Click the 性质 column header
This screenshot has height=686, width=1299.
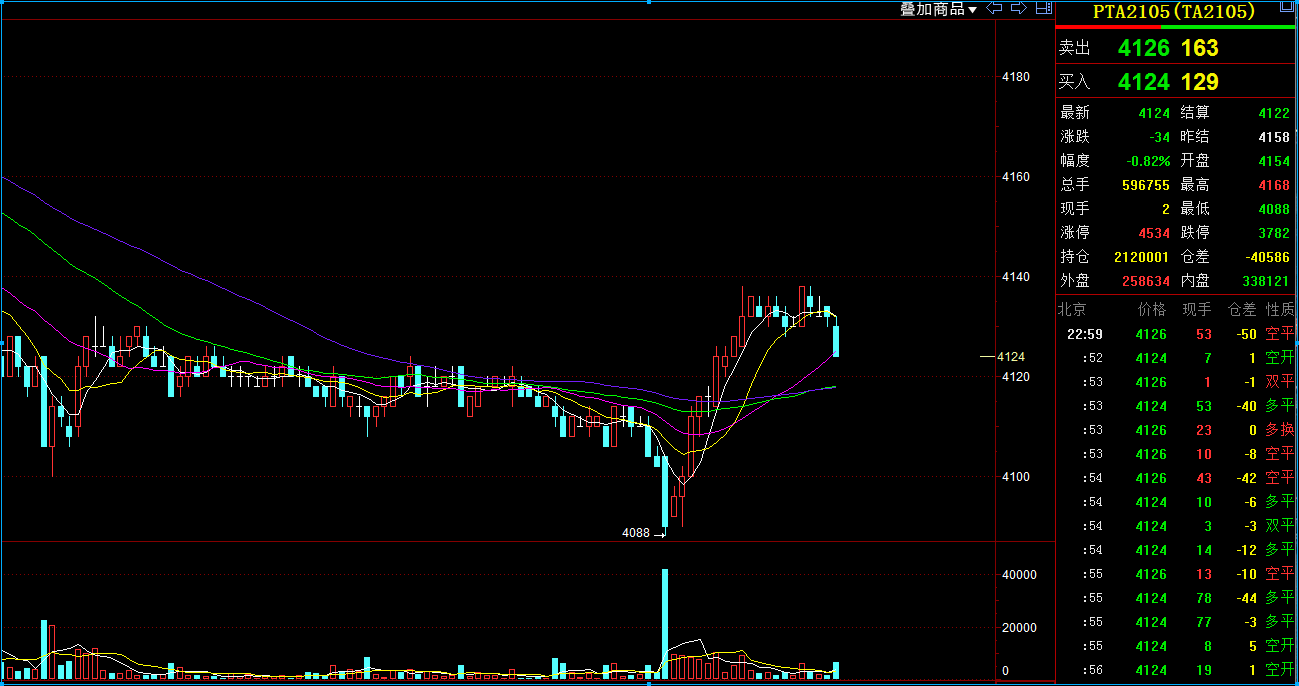1280,310
